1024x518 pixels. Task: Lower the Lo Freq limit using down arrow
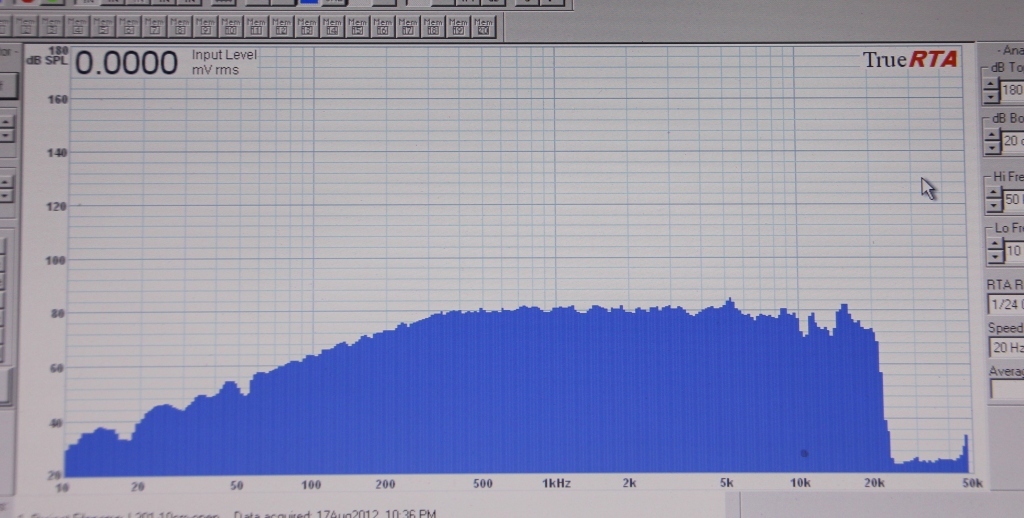click(993, 257)
